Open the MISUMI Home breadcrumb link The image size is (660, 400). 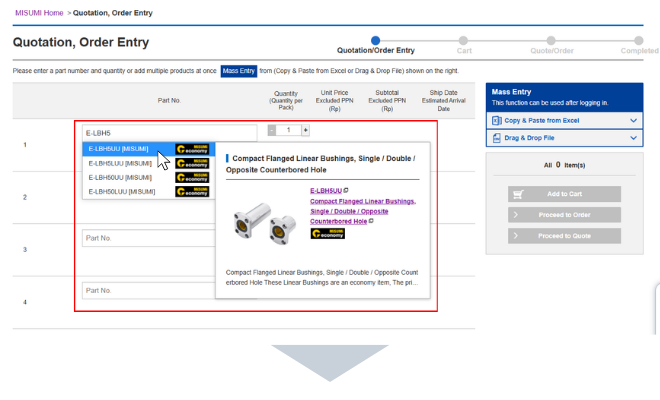coord(39,13)
